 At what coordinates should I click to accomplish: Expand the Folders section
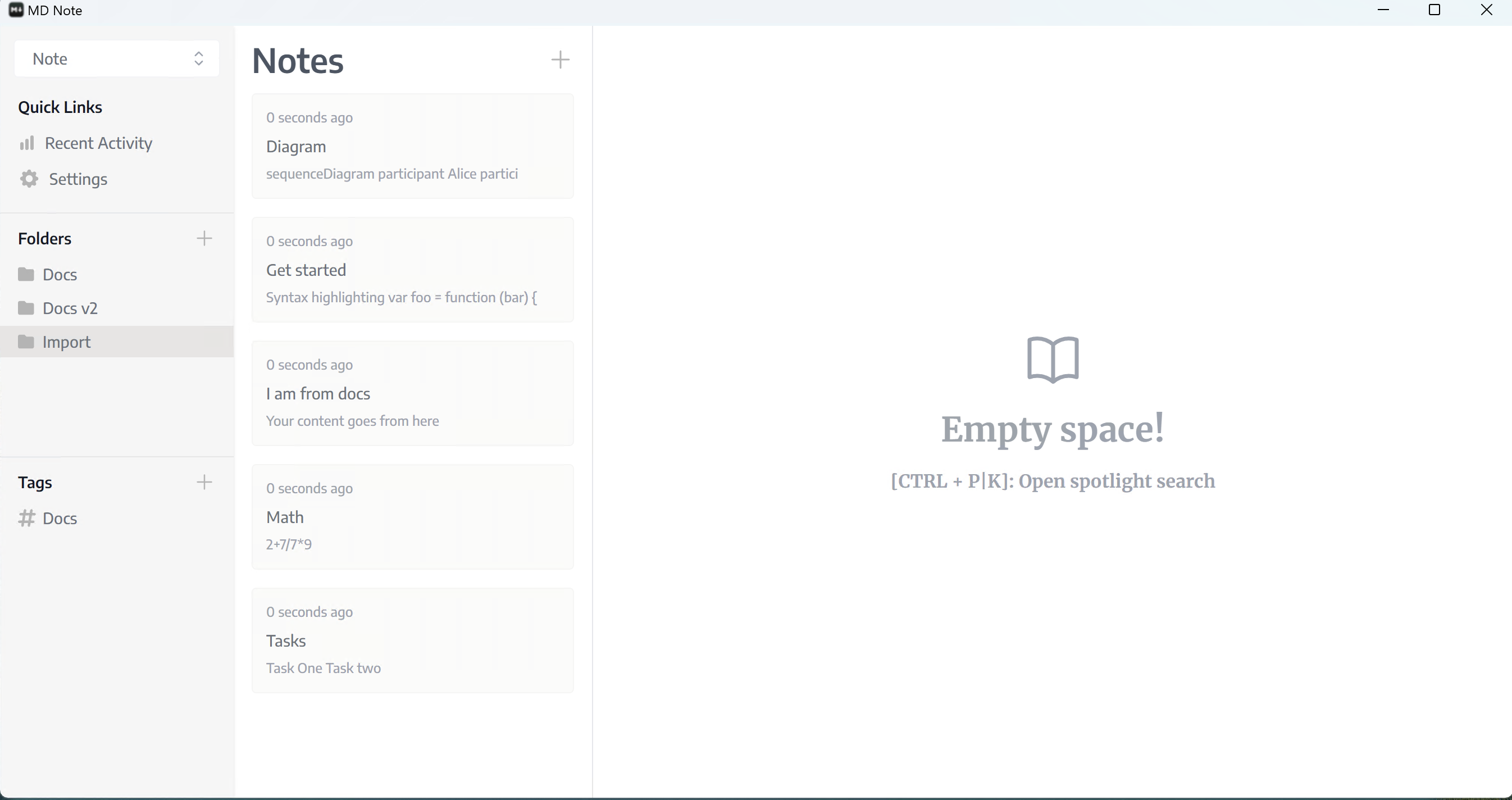click(x=45, y=238)
